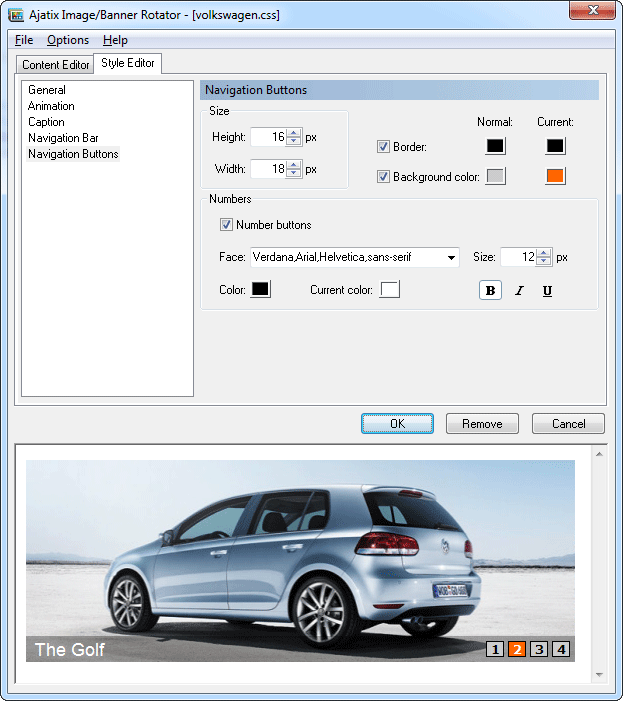The width and height of the screenshot is (623, 701).
Task: Click the Cancel button
Action: (568, 423)
